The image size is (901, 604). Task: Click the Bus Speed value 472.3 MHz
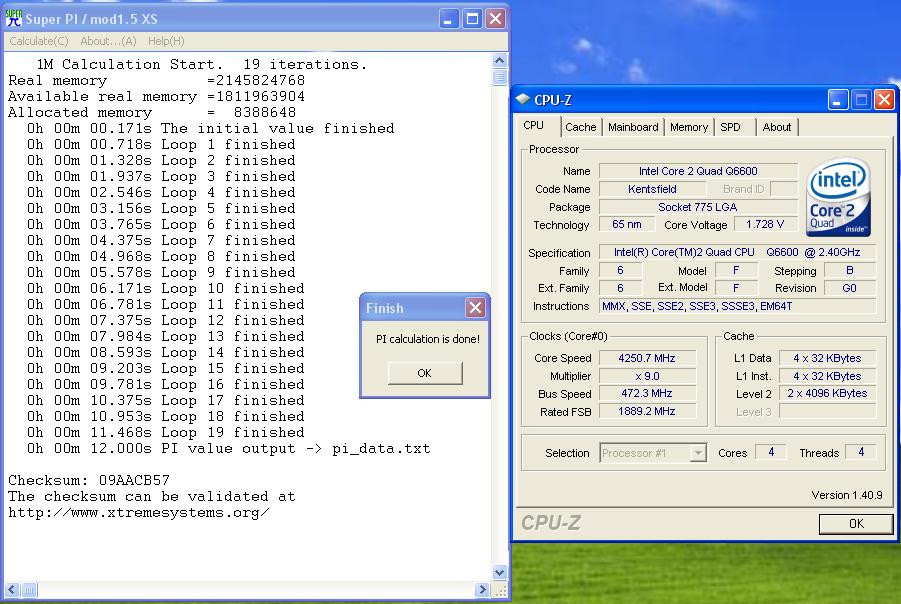[x=647, y=394]
